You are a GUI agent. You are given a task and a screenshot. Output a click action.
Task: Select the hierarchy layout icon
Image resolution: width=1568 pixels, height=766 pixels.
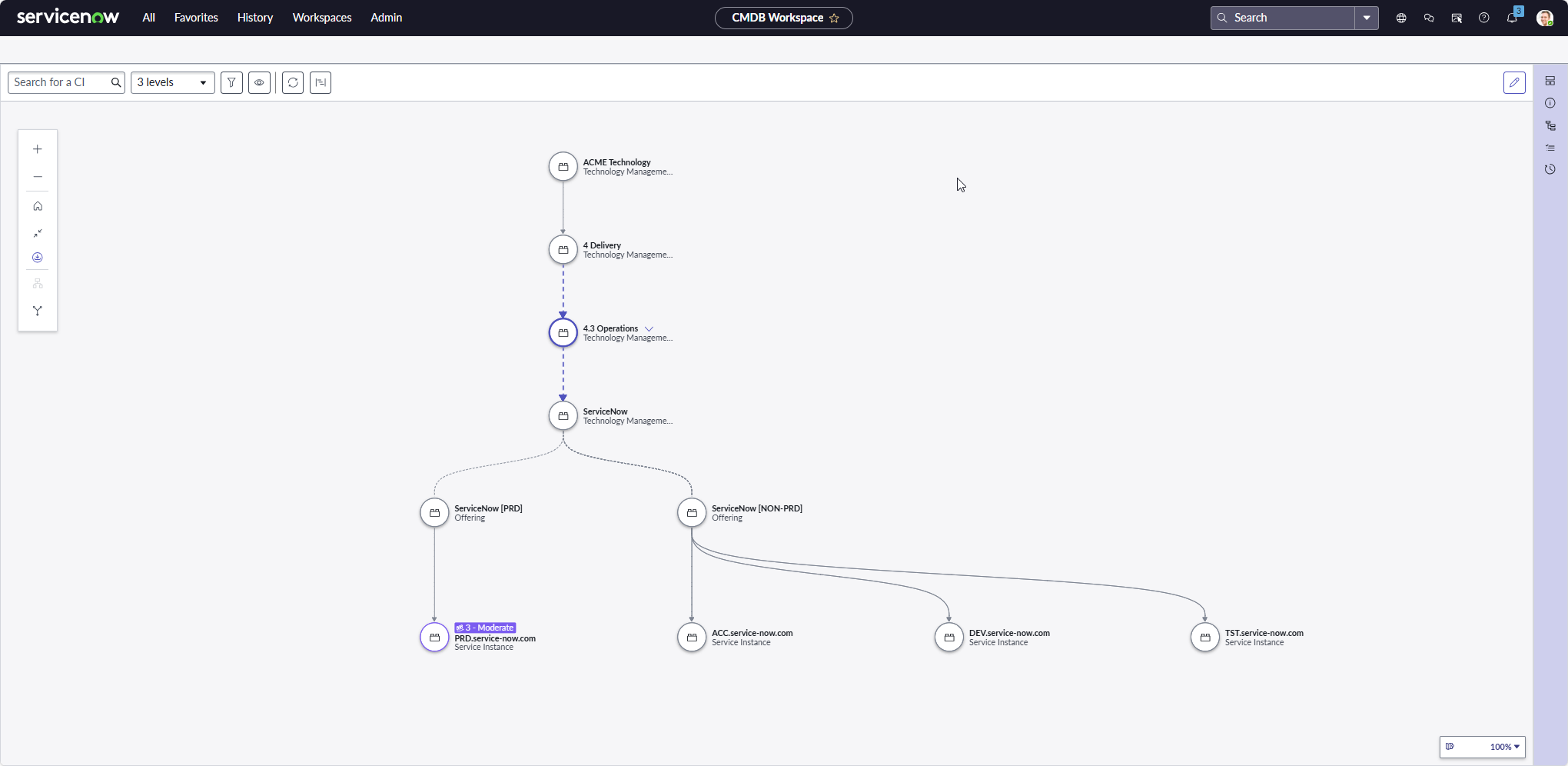click(37, 284)
